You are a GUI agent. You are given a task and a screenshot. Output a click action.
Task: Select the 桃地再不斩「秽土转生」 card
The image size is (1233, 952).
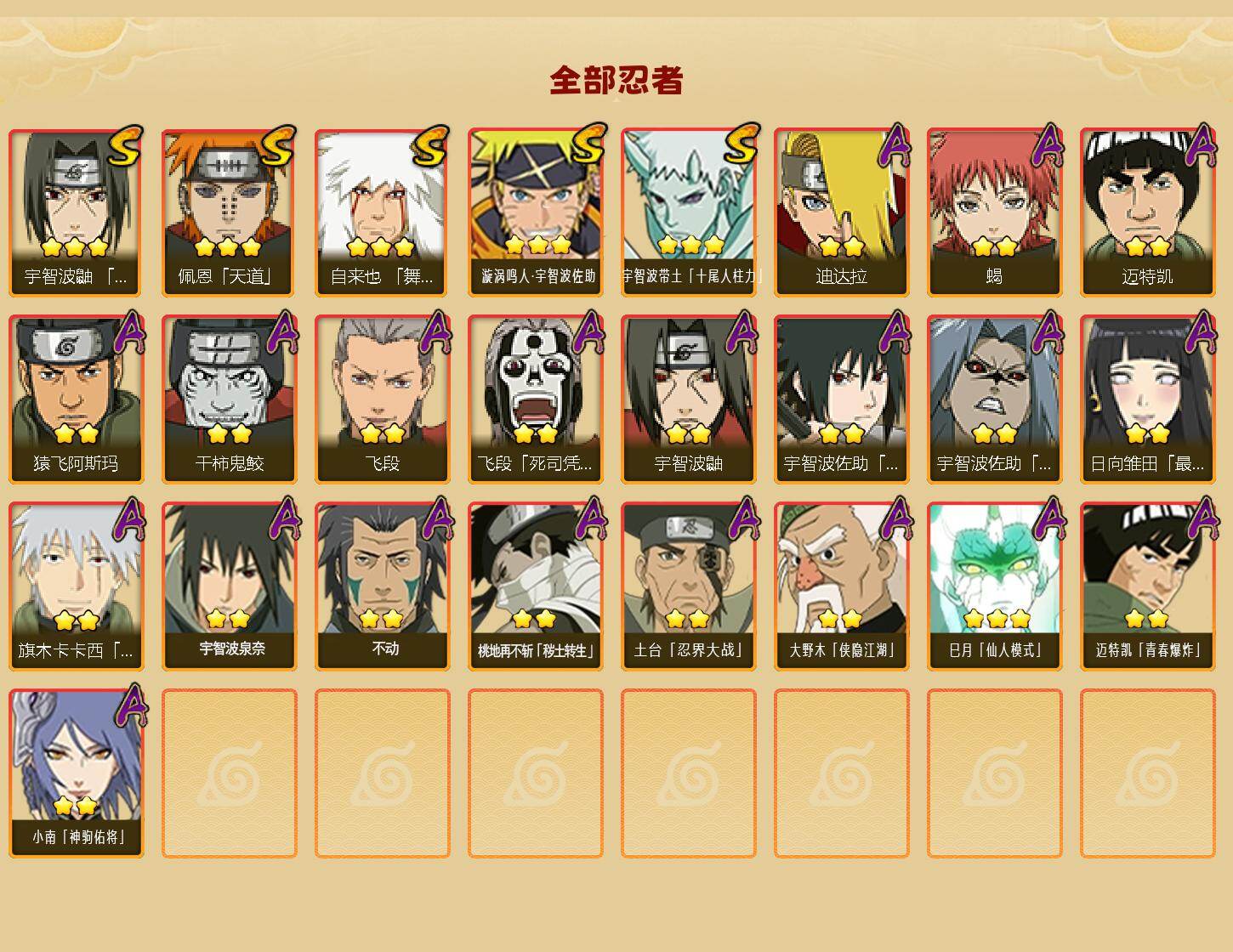tap(536, 586)
